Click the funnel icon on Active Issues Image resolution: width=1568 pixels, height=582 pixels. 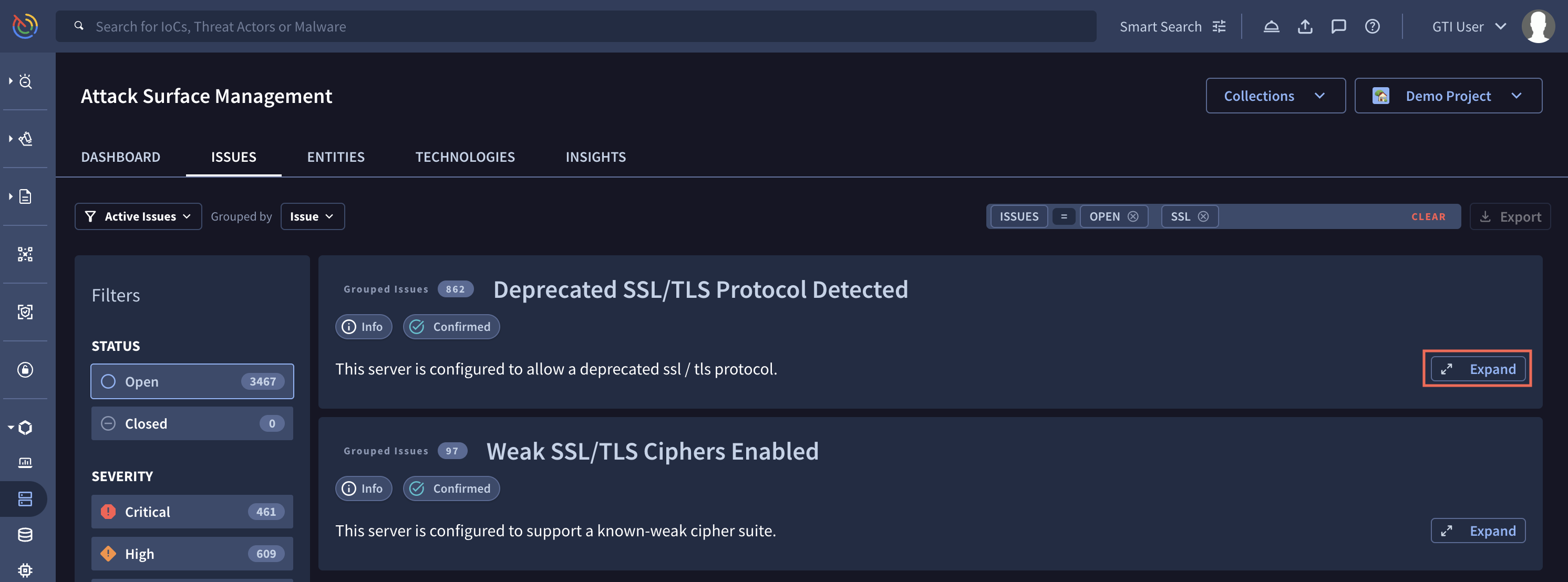(x=90, y=216)
